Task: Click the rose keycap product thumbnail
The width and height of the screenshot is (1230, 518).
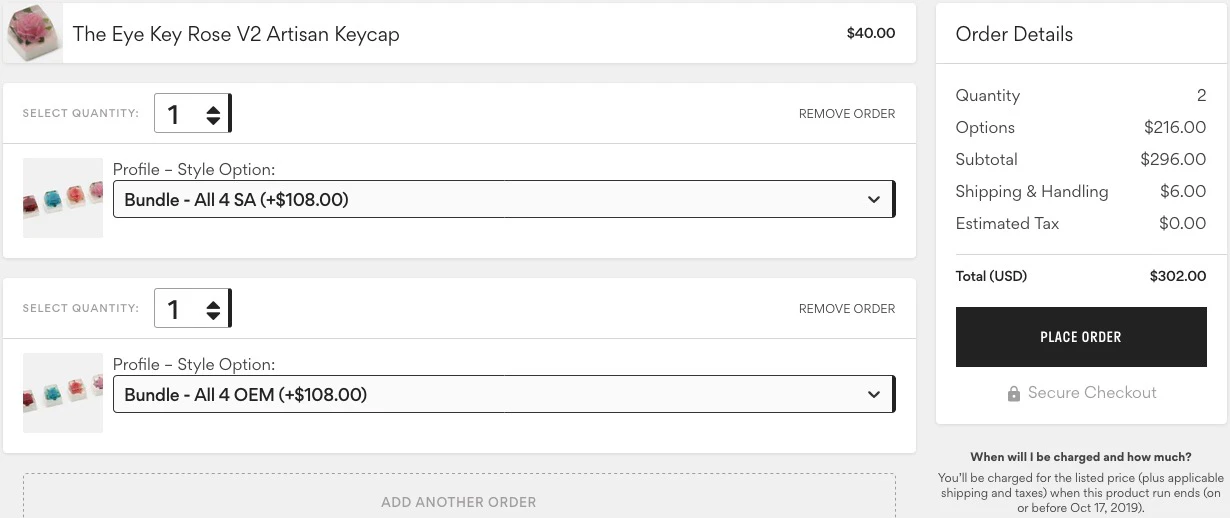Action: 33,33
